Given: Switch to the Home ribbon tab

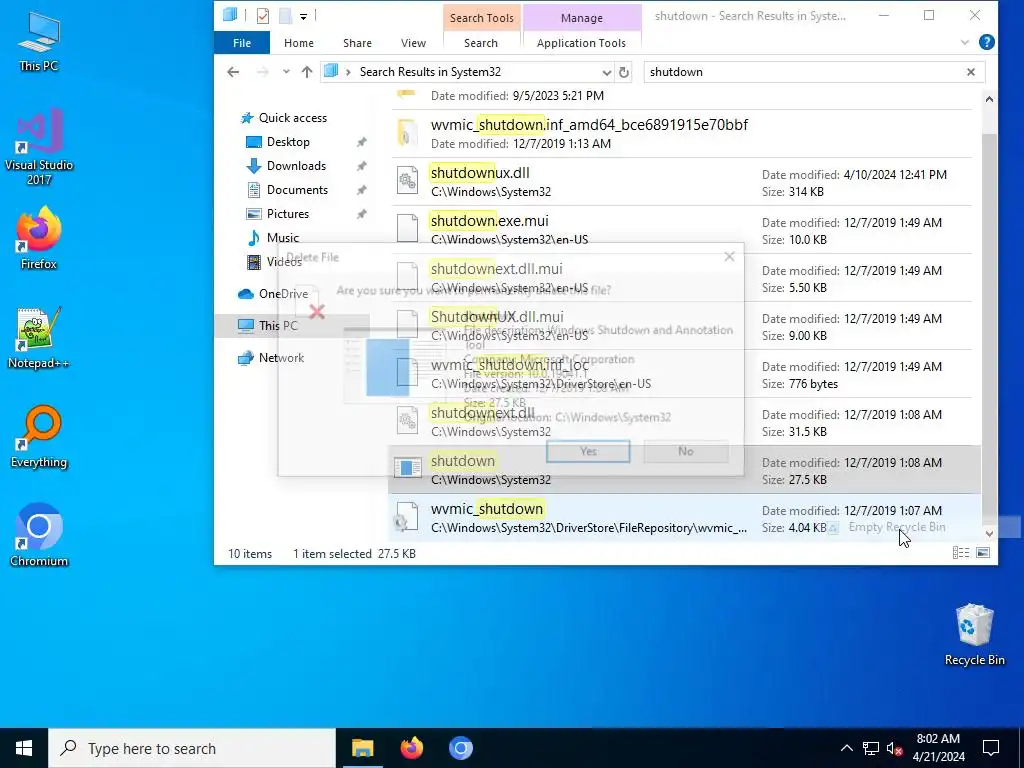Looking at the screenshot, I should click(298, 43).
